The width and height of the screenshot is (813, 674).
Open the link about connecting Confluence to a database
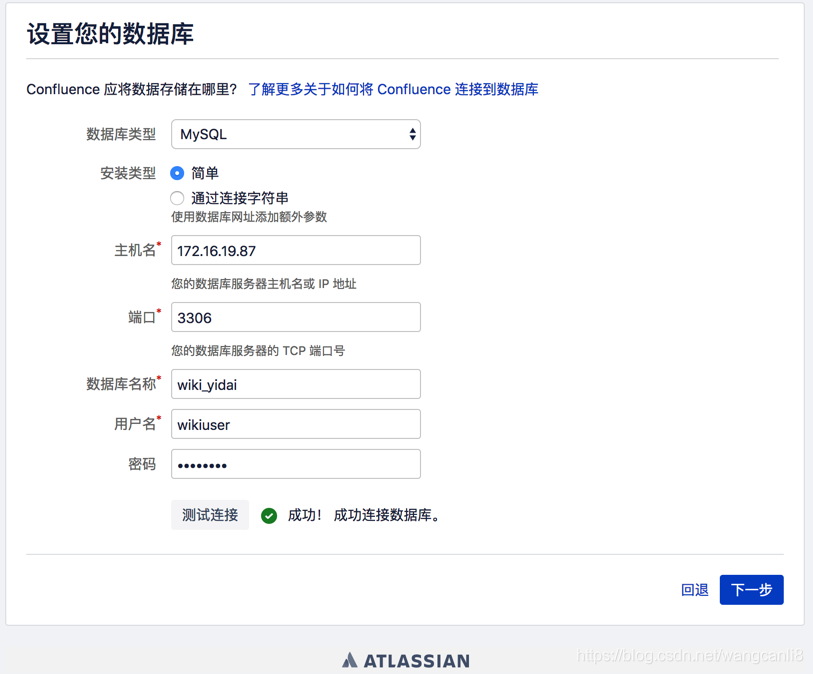(x=393, y=89)
